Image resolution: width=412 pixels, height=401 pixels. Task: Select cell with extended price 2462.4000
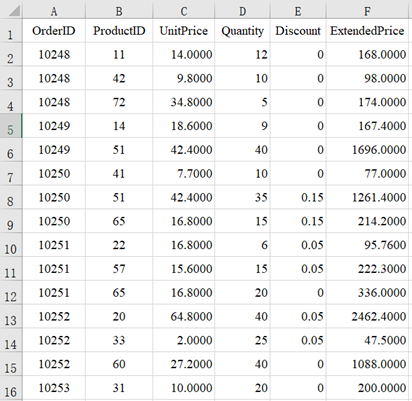click(x=367, y=316)
